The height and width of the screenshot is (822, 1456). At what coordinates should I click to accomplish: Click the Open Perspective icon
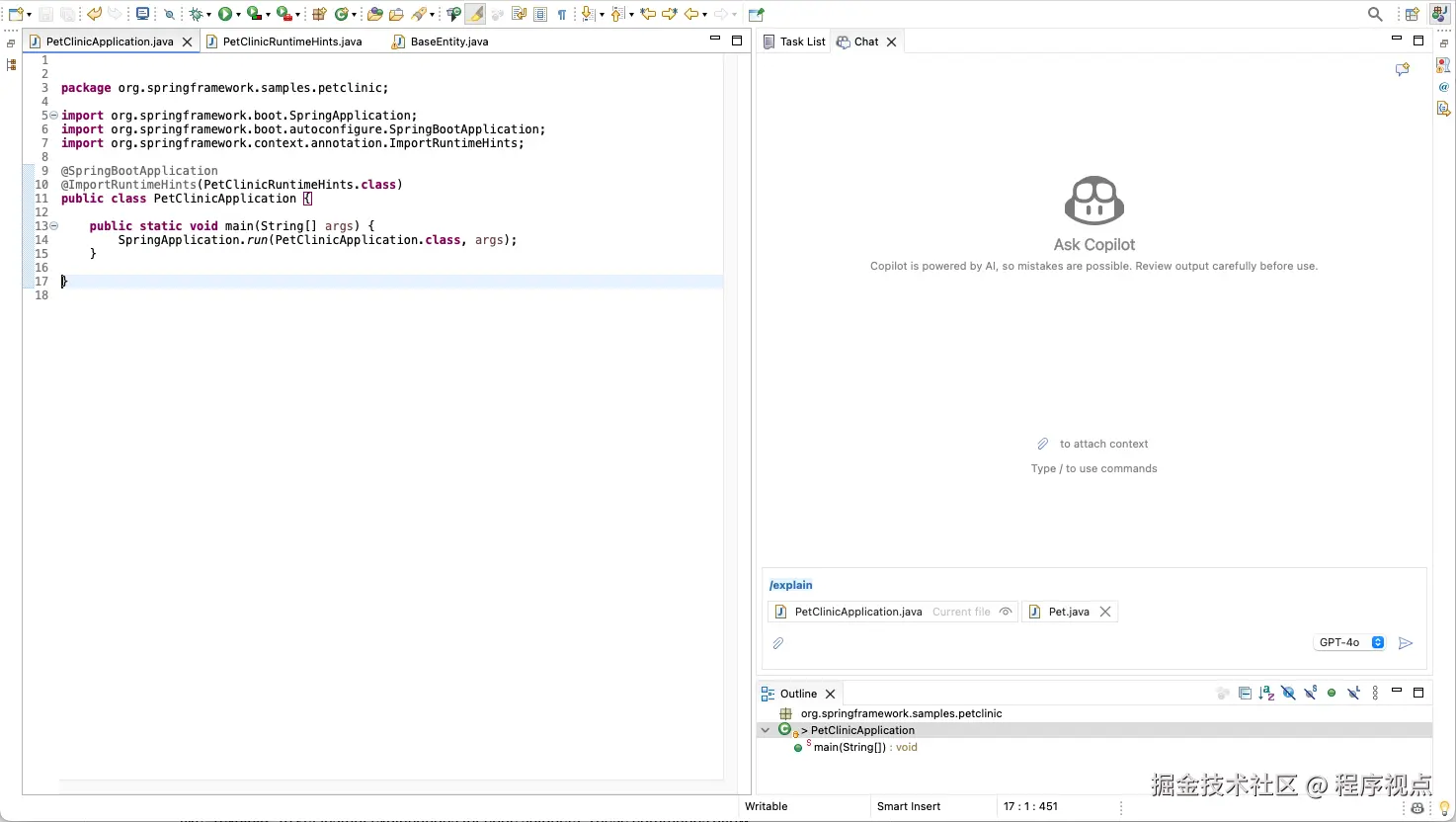point(1413,14)
